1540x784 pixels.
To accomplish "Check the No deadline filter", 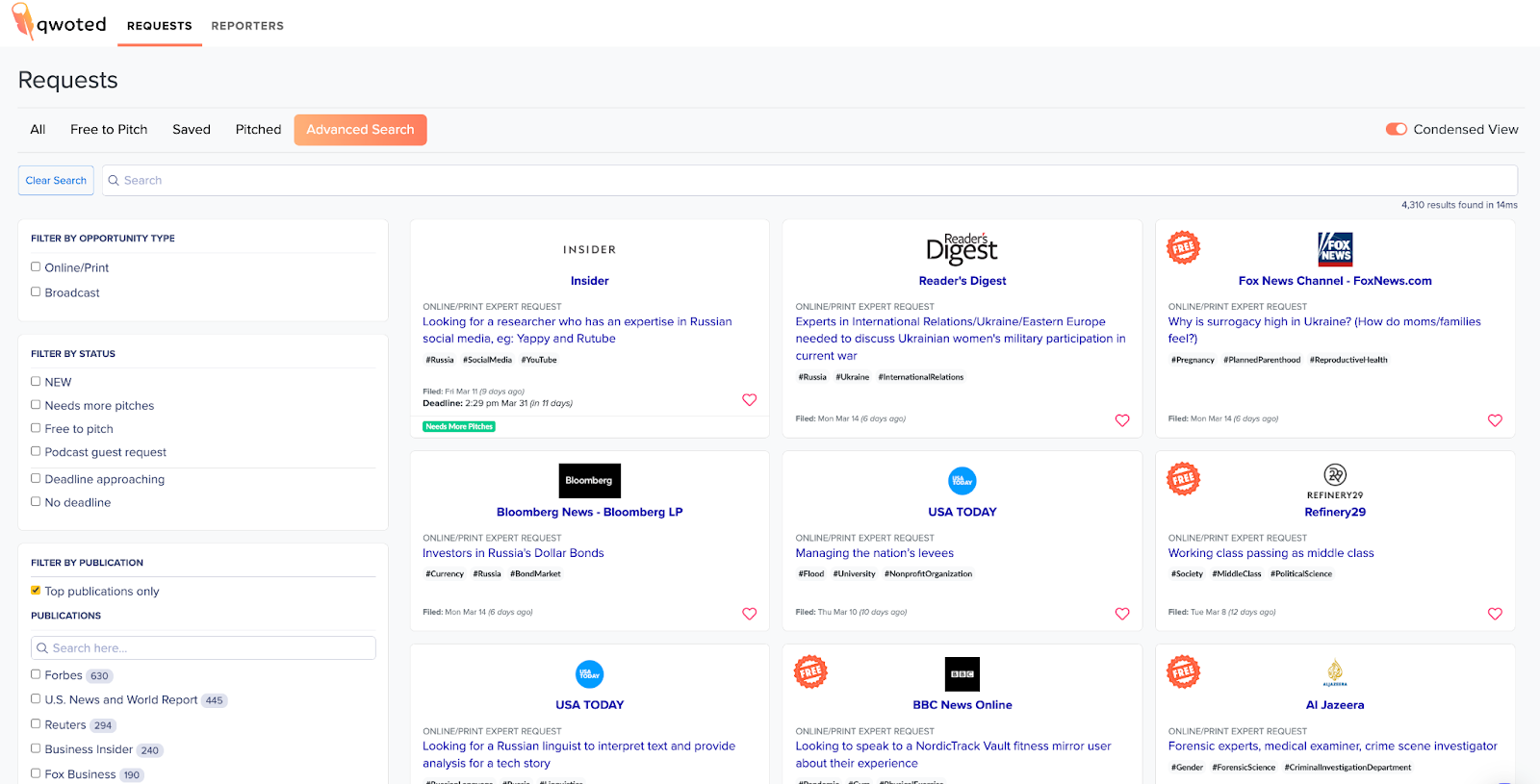I will click(x=36, y=501).
